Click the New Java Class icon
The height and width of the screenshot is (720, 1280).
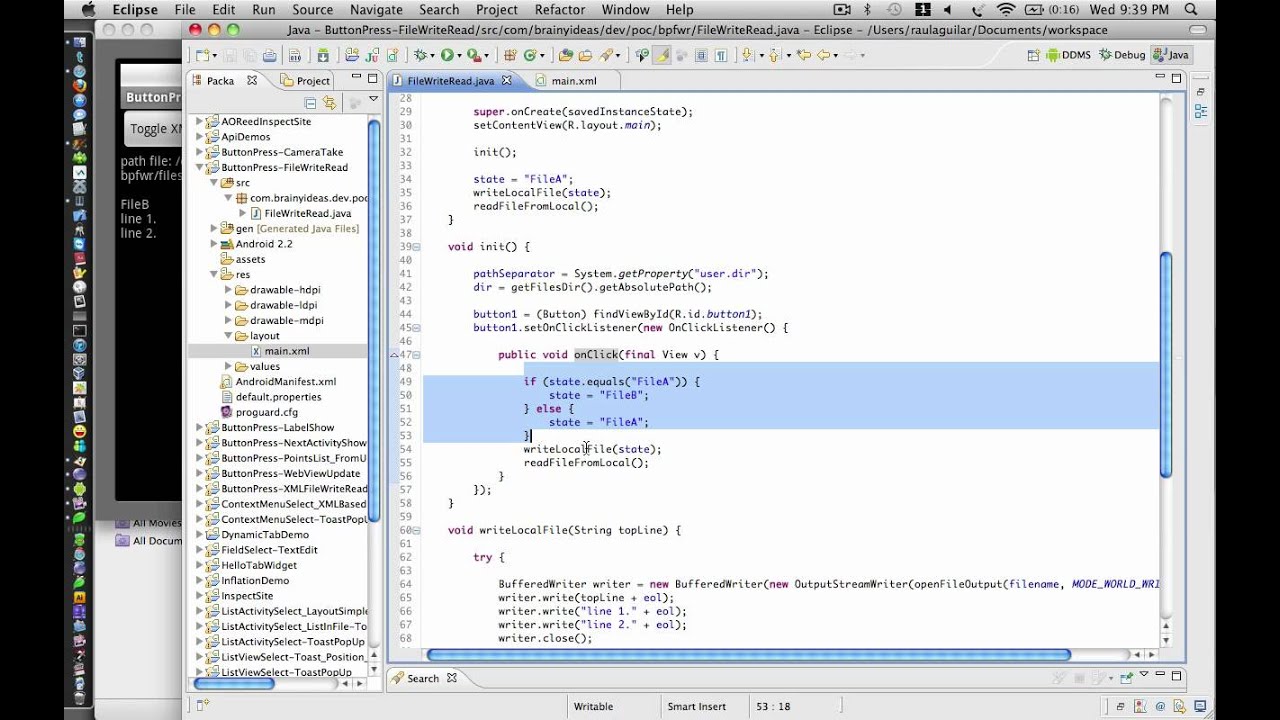[x=530, y=55]
